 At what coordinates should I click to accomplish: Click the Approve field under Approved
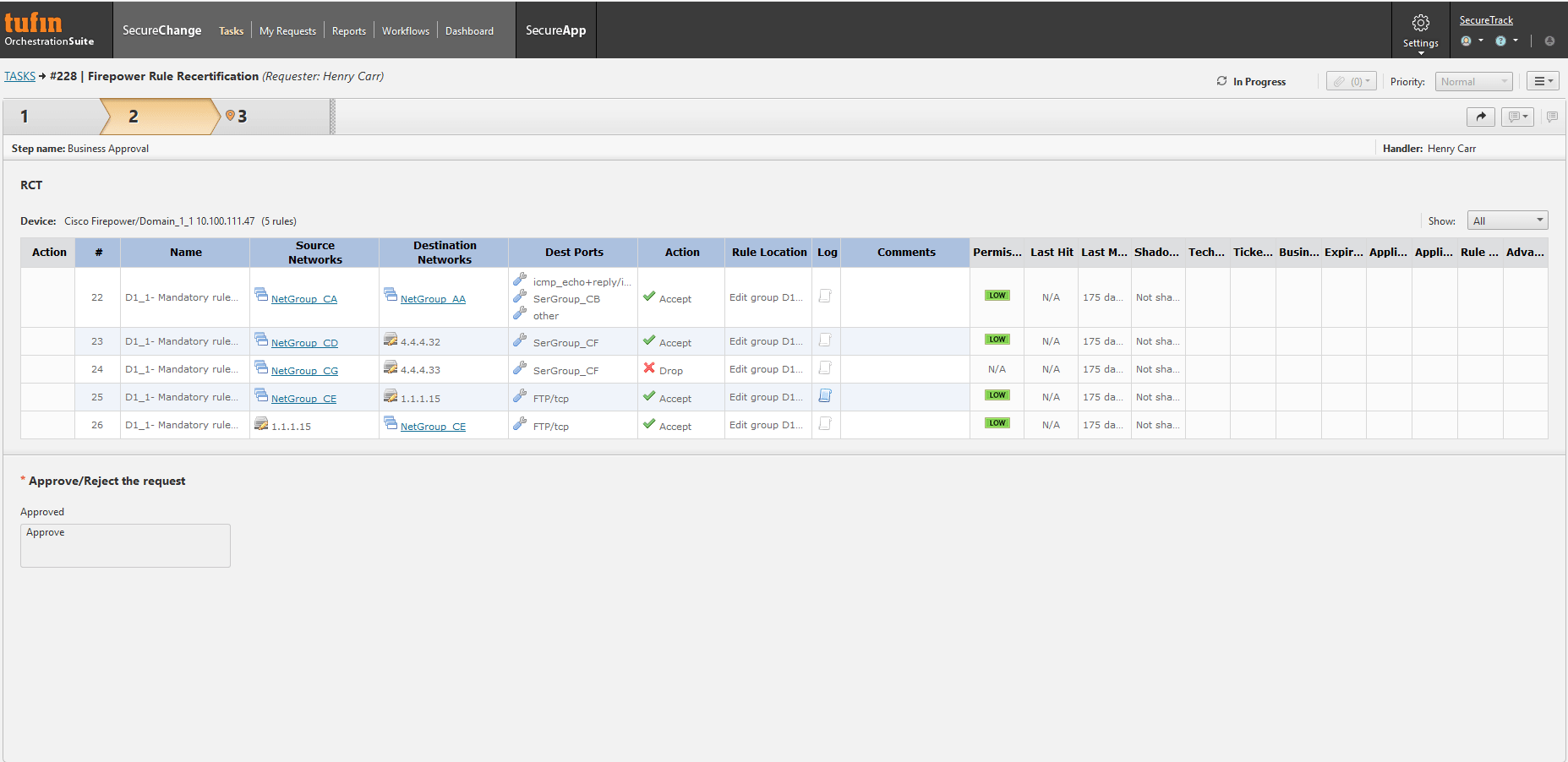125,545
